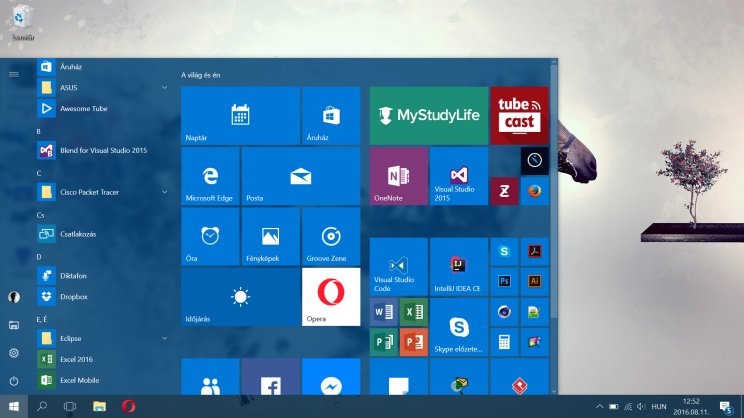The width and height of the screenshot is (744, 418).
Task: Open File Explorer from Start sidebar
Action: pos(14,325)
